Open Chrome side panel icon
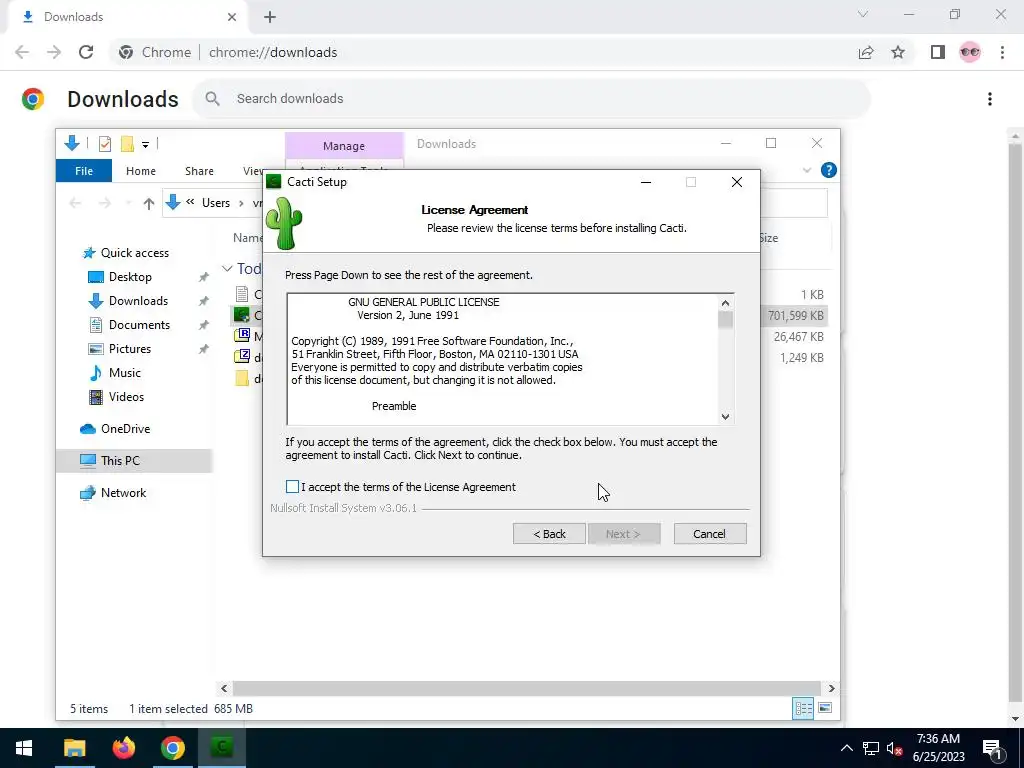The image size is (1024, 768). (x=938, y=52)
